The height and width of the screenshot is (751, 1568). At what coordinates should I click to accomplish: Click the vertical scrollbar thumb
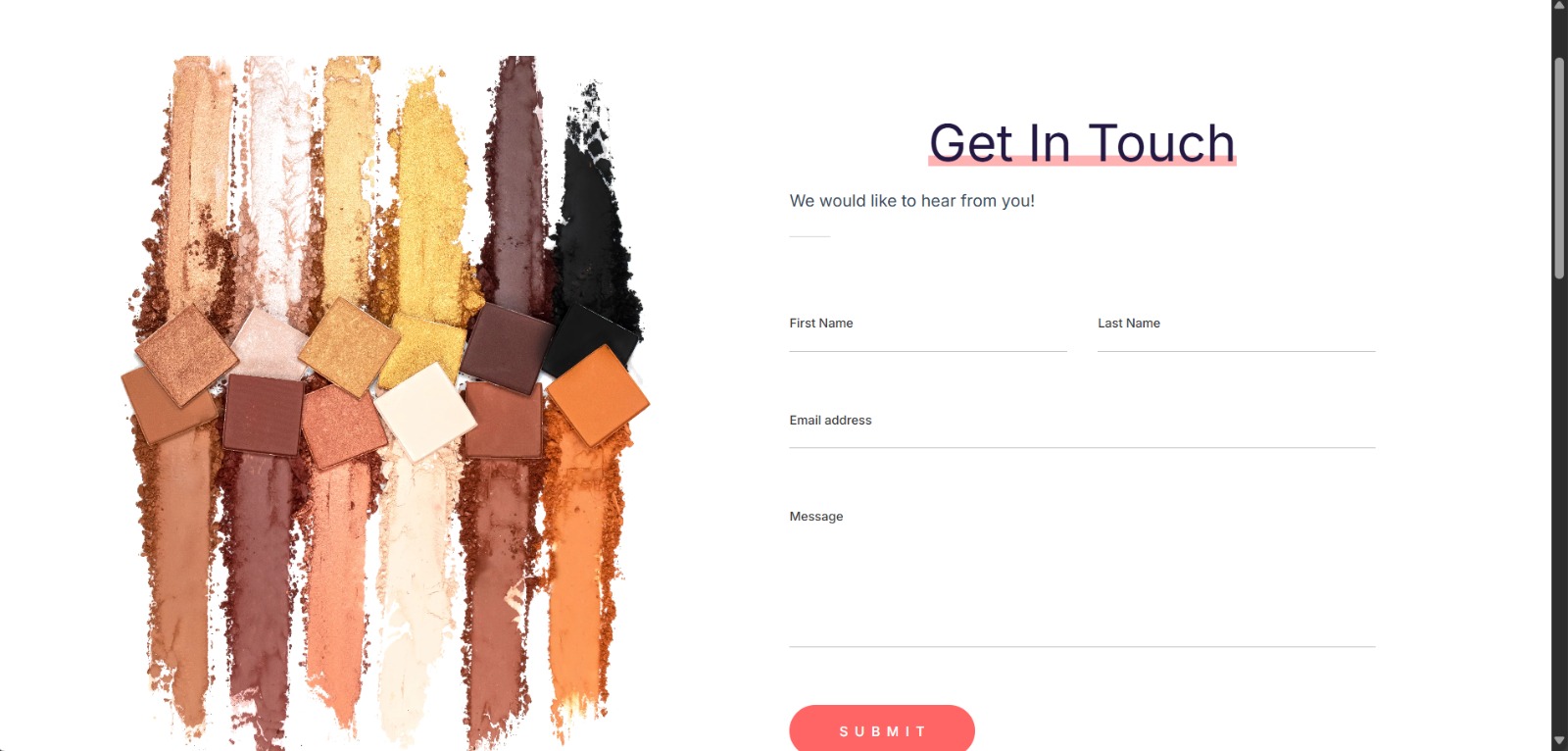click(x=1559, y=169)
